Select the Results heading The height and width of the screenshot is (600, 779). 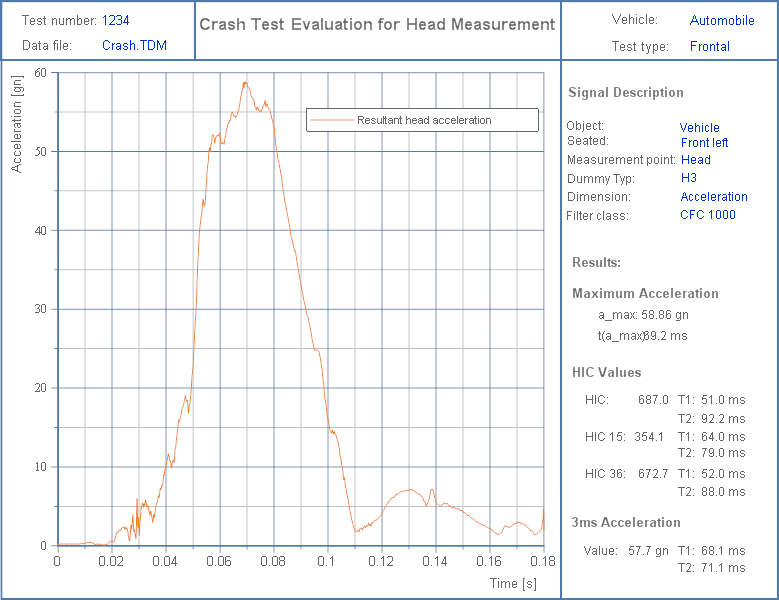pyautogui.click(x=596, y=262)
